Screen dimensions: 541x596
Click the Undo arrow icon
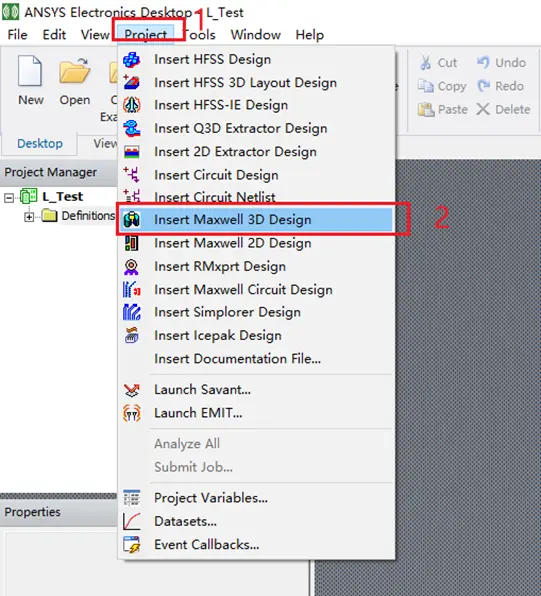(483, 62)
